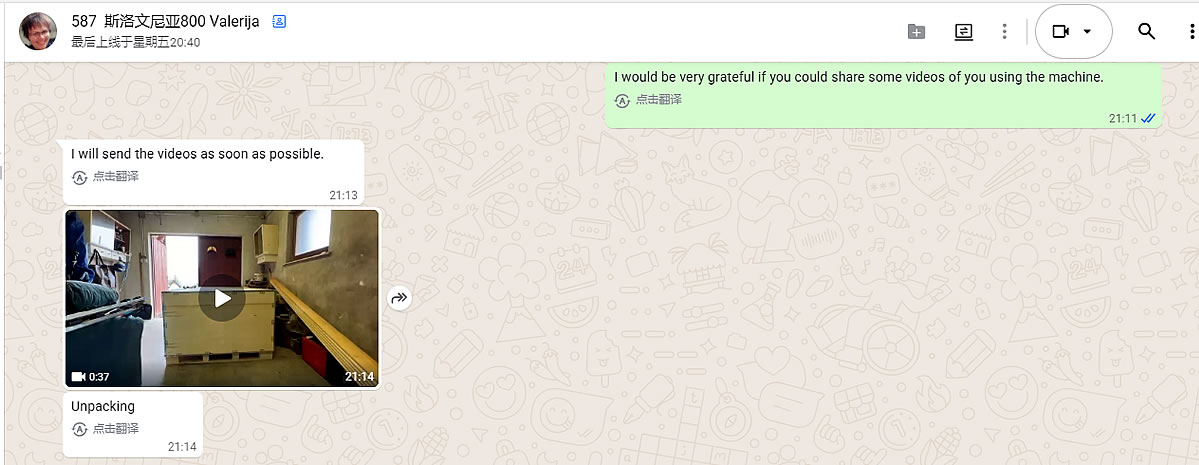Screen dimensions: 1199x465
Task: Click the video camera duration icon on thumbnail
Action: [x=78, y=376]
